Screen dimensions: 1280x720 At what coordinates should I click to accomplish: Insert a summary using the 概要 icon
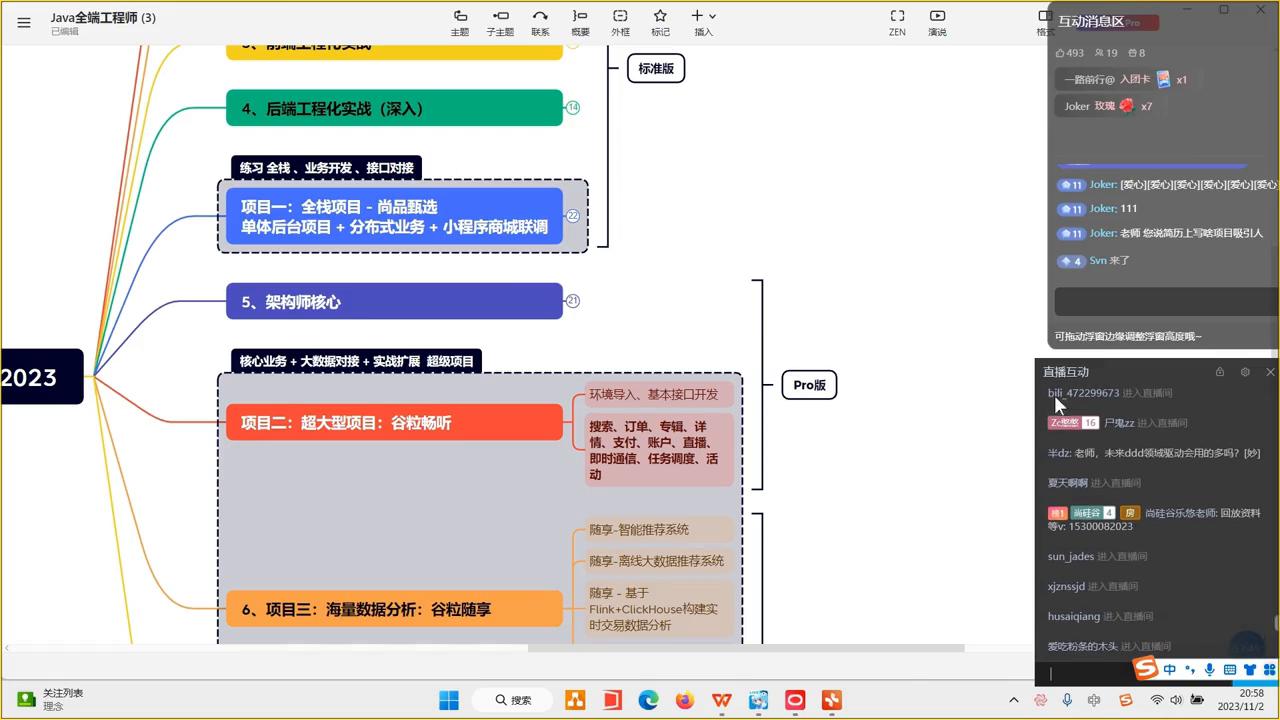(580, 22)
